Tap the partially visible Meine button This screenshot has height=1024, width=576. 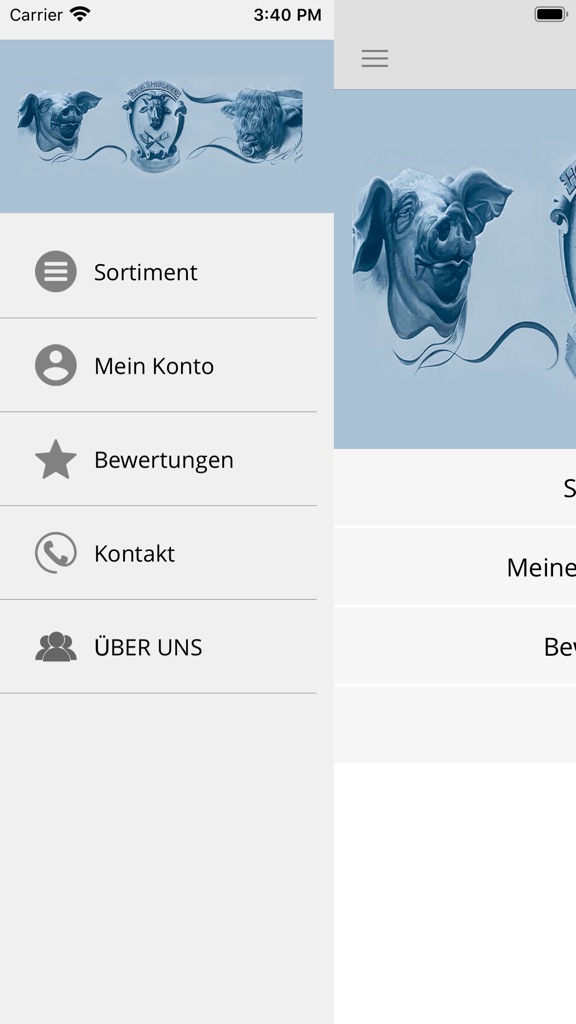tap(455, 567)
